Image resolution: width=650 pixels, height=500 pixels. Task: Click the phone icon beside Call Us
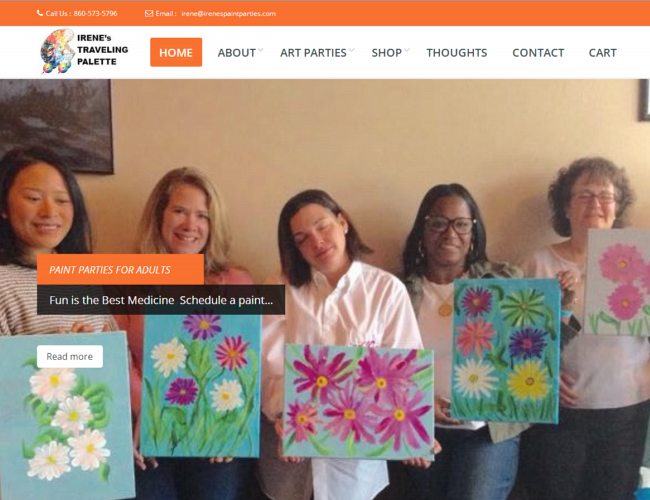pos(40,13)
